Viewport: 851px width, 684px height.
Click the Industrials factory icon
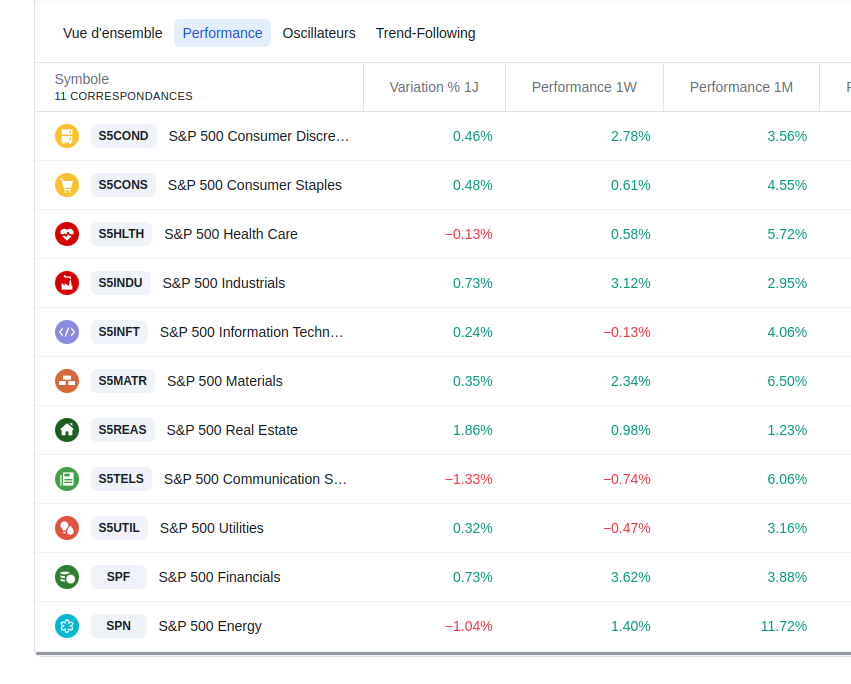point(67,283)
